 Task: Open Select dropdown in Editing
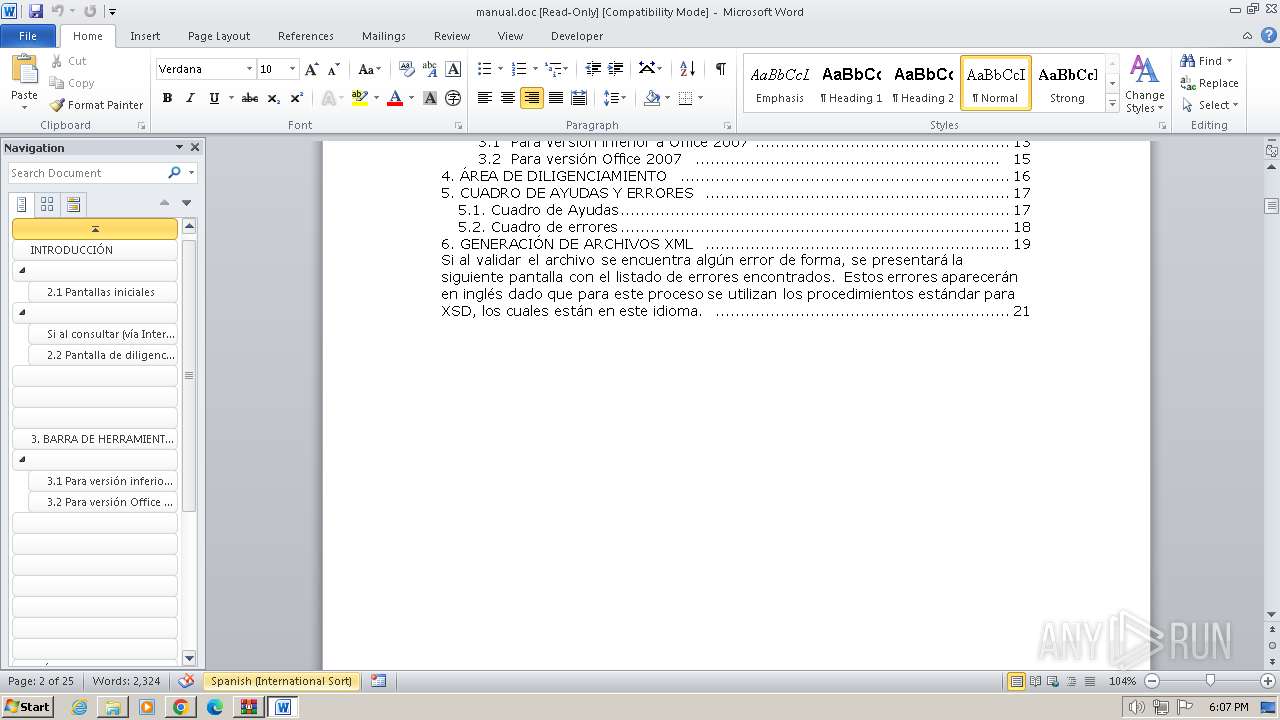point(1210,105)
